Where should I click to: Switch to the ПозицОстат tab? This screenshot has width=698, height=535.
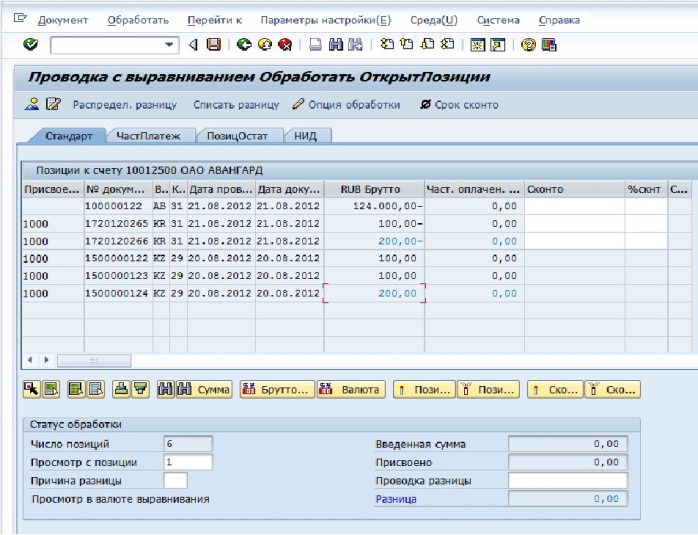click(238, 136)
